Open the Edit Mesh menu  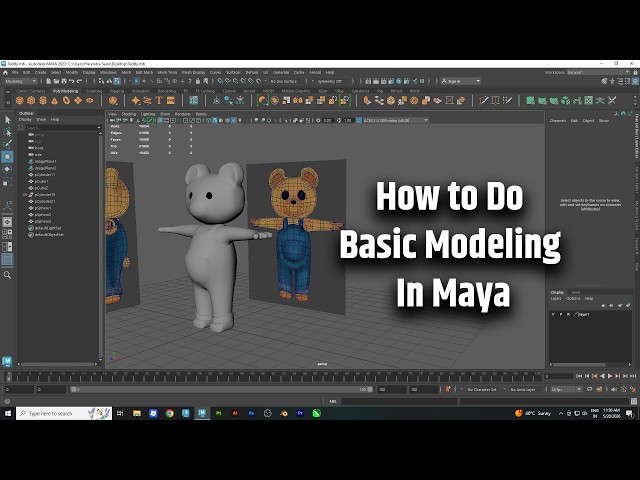144,72
